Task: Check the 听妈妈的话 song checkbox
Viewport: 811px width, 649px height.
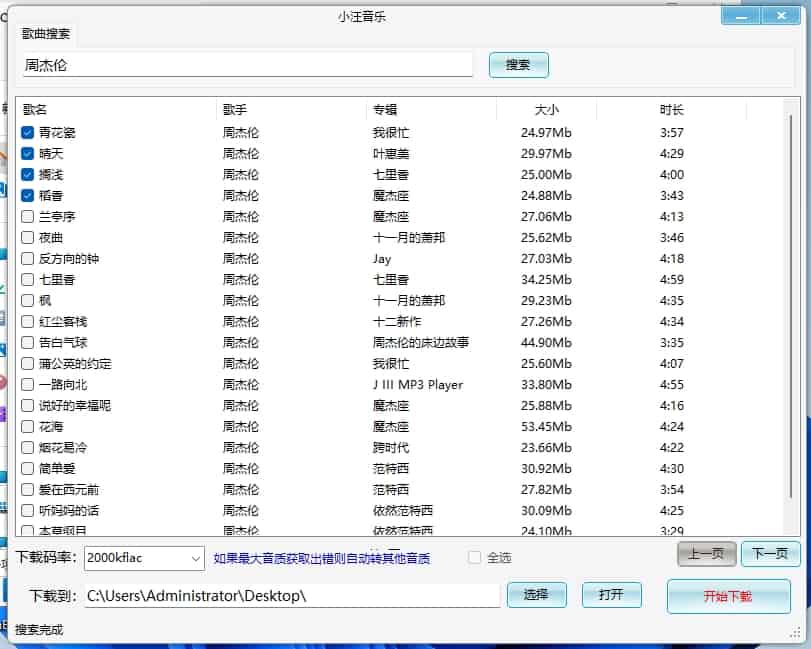Action: point(27,510)
